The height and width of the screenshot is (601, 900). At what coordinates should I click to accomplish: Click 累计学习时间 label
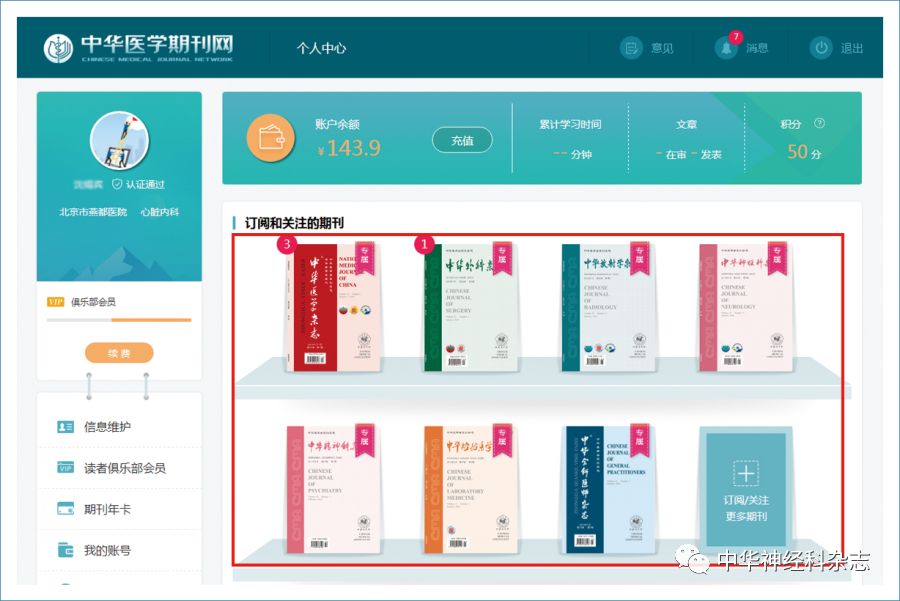pyautogui.click(x=570, y=125)
